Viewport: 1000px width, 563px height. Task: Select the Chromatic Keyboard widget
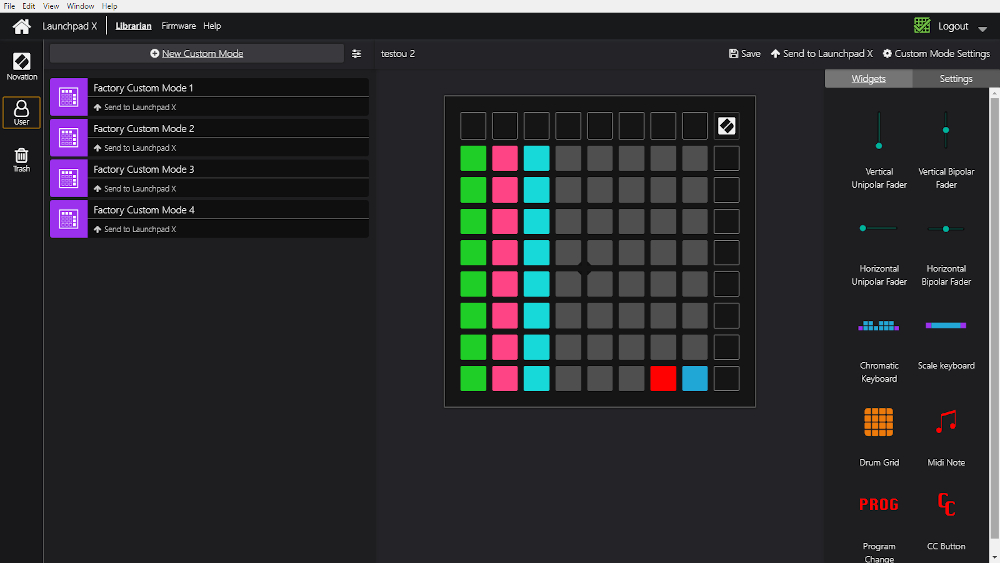click(x=879, y=351)
